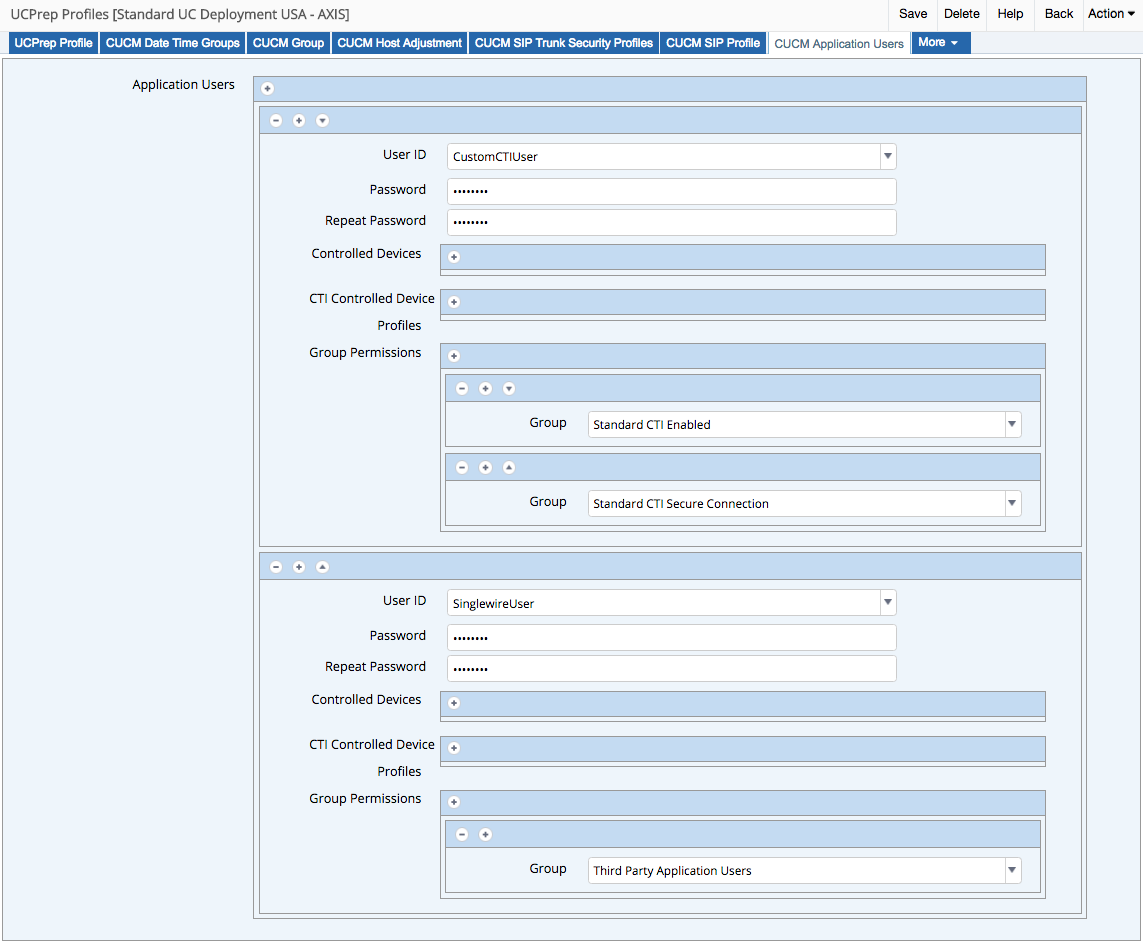
Task: Click the Save button
Action: 912,14
